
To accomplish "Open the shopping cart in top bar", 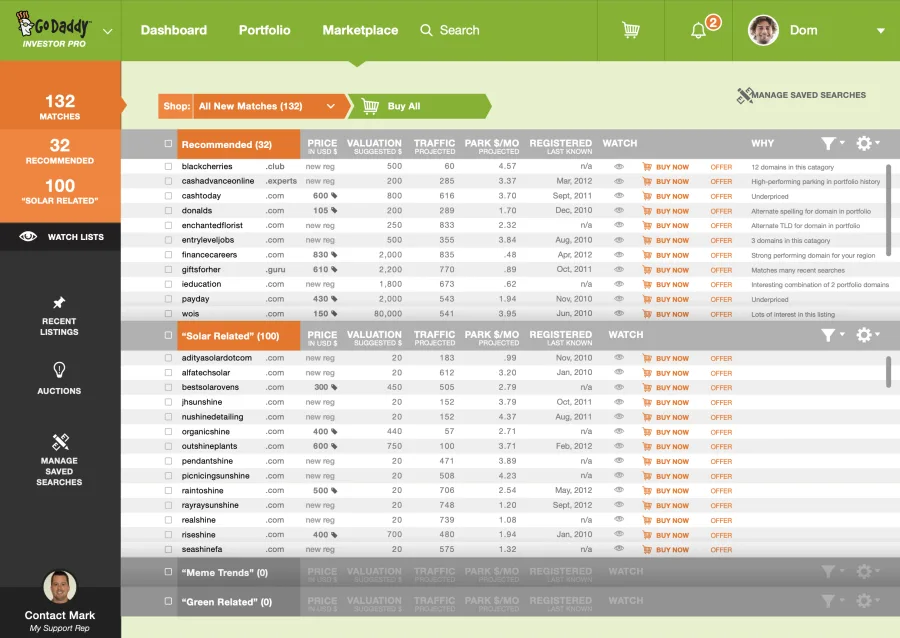I will [x=630, y=30].
